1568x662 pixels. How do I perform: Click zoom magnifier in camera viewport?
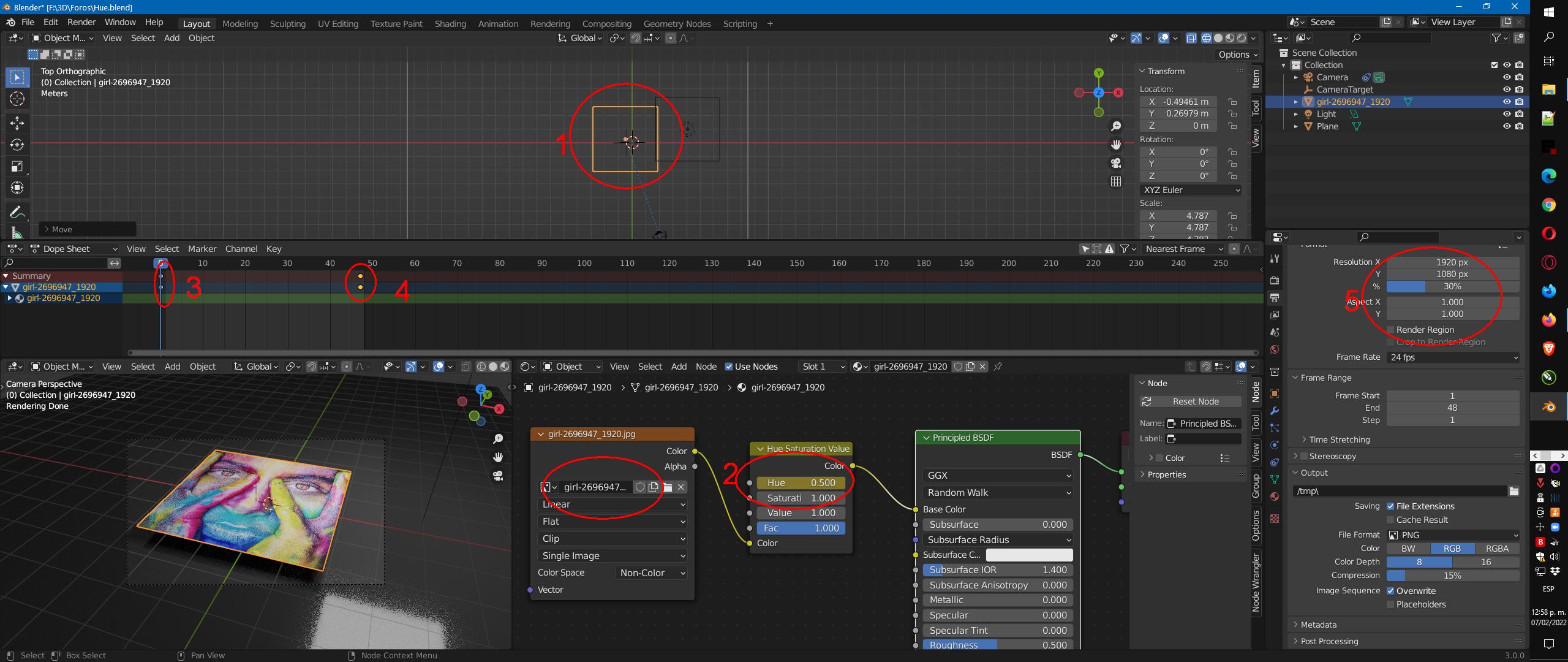(498, 439)
